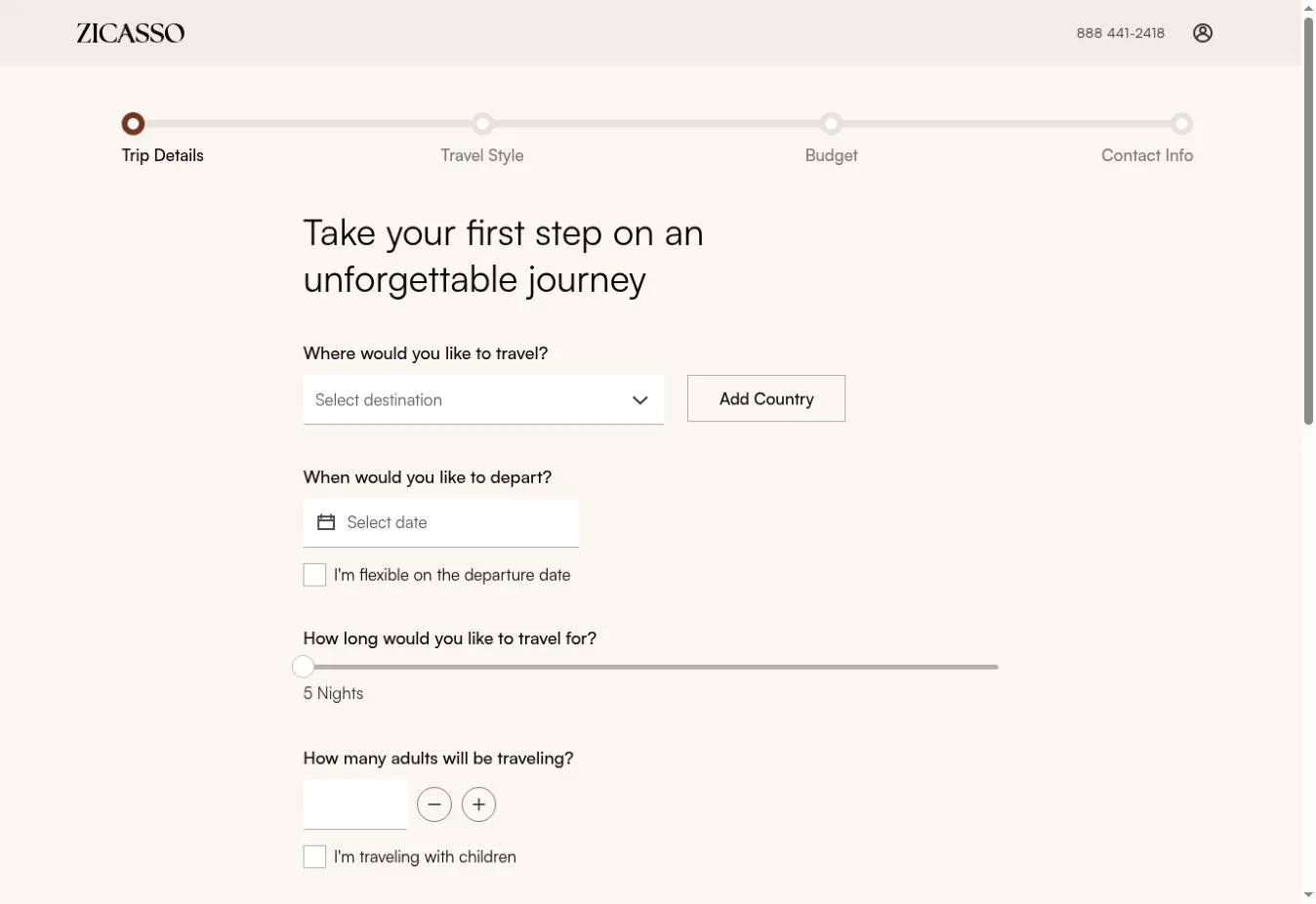Click the chevron in destination dropdown
The width and height of the screenshot is (1316, 904).
tap(640, 400)
